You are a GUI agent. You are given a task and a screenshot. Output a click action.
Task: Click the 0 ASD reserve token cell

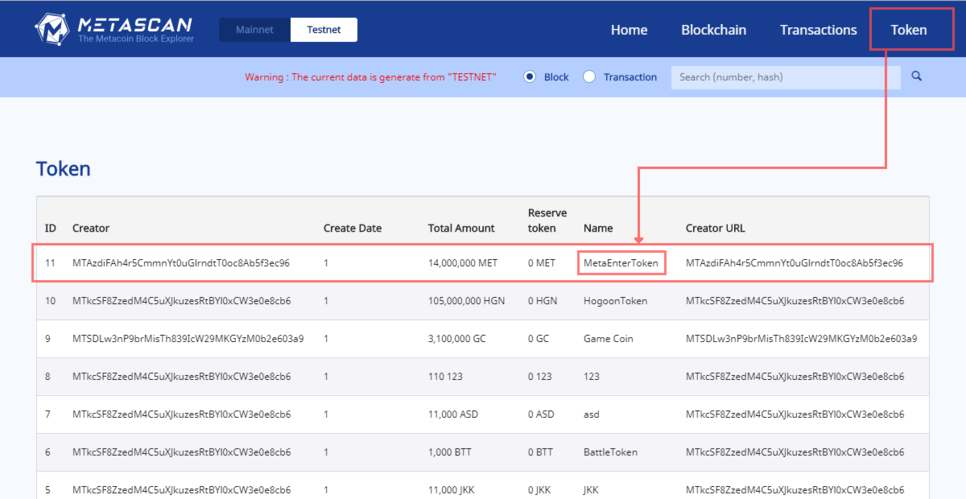(541, 414)
